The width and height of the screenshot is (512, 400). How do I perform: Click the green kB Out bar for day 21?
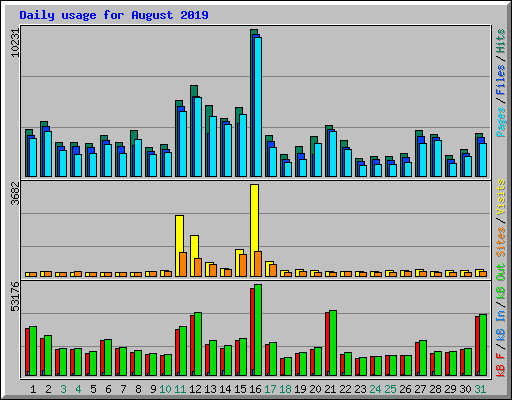point(333,343)
